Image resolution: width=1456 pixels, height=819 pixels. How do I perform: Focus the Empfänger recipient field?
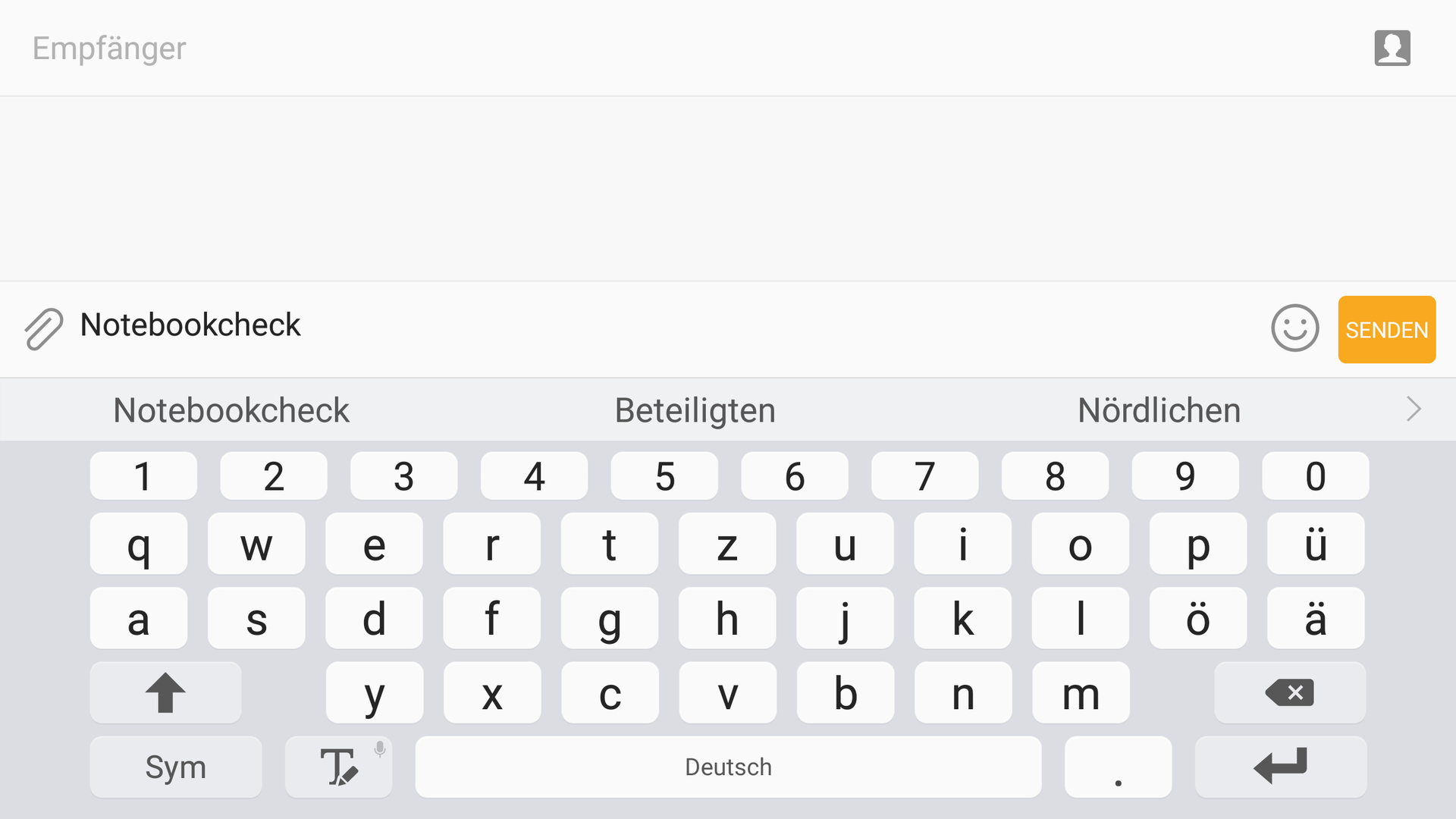tap(607, 49)
